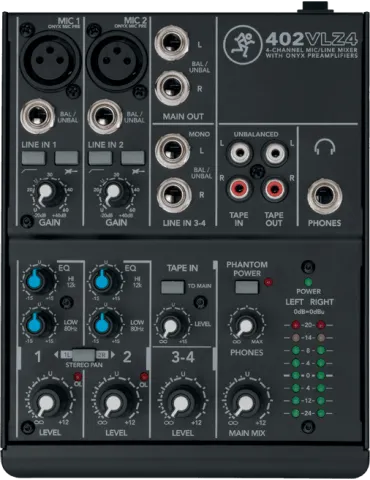Click the red TAPE OUT R RCA jack
Image resolution: width=370 pixels, height=480 pixels.
pos(275,189)
